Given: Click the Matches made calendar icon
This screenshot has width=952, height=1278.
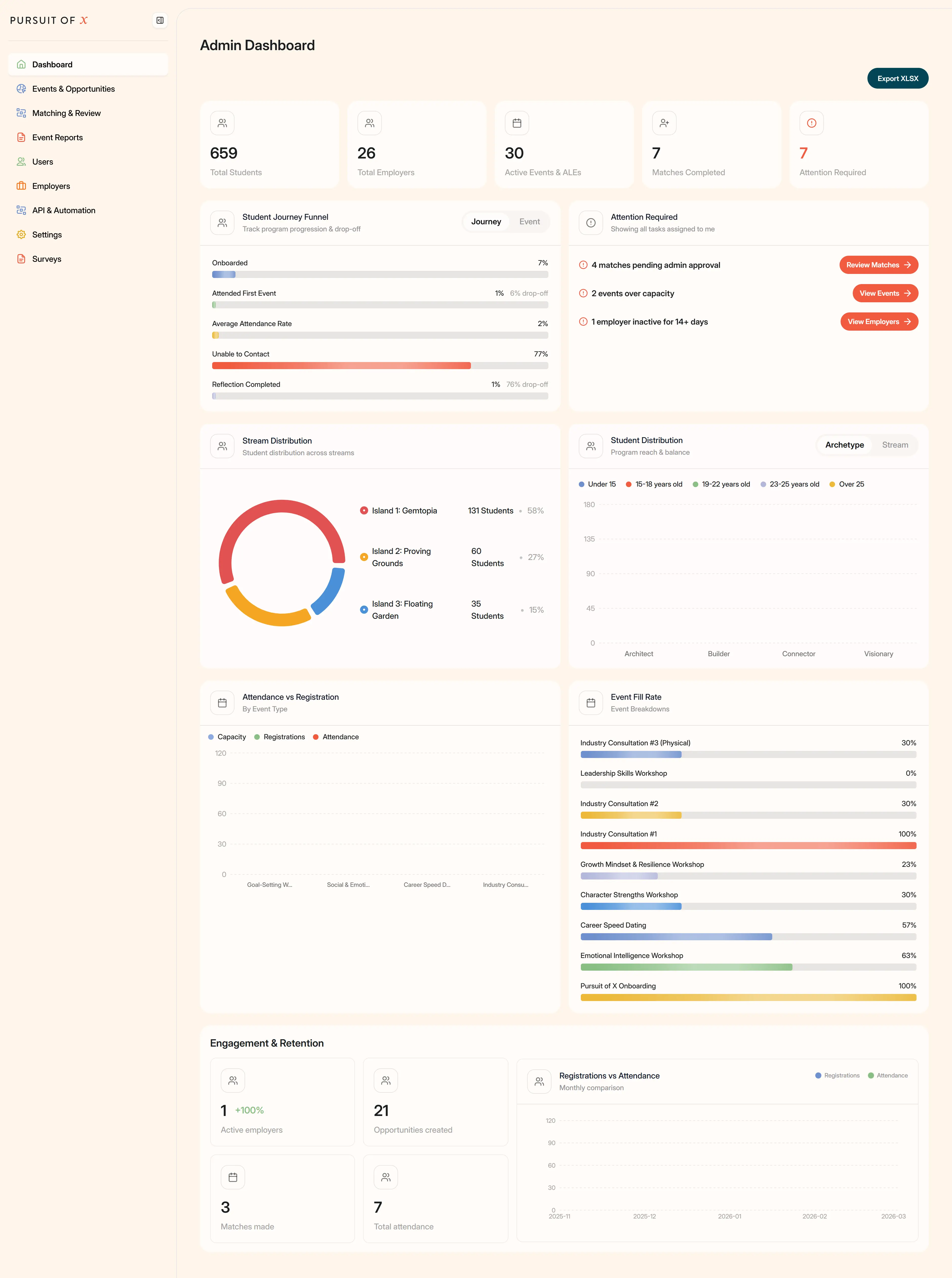Looking at the screenshot, I should point(233,1177).
